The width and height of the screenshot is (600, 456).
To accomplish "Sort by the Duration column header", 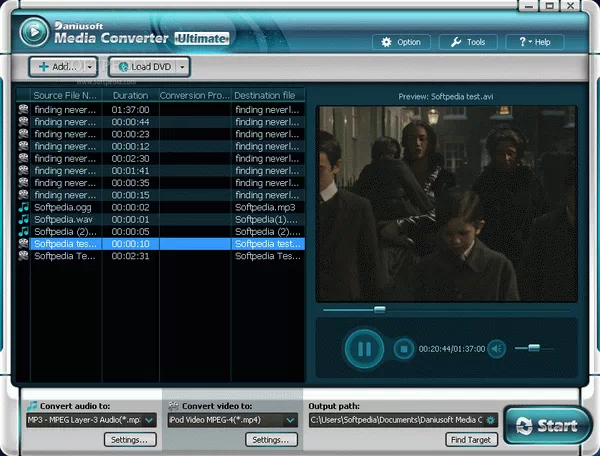I will (x=130, y=95).
